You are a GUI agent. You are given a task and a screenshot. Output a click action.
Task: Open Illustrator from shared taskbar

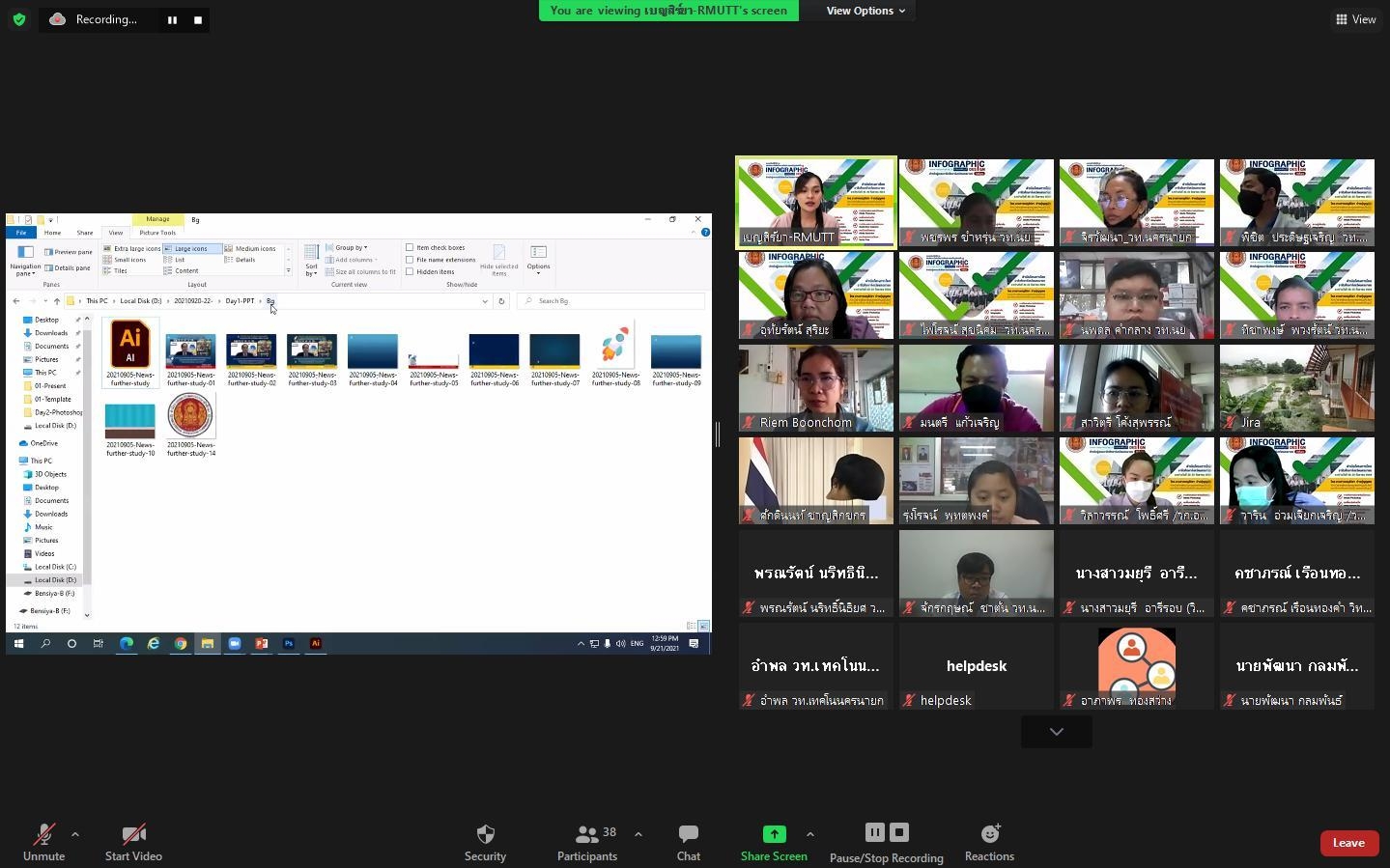coord(315,643)
